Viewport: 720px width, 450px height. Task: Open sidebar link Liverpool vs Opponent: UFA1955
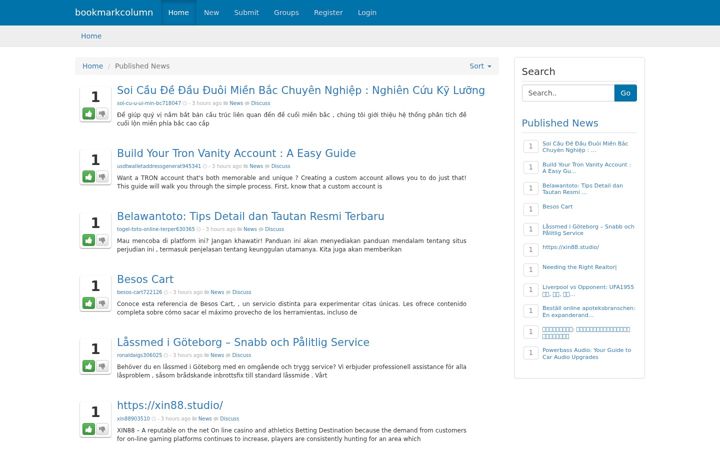click(x=588, y=290)
